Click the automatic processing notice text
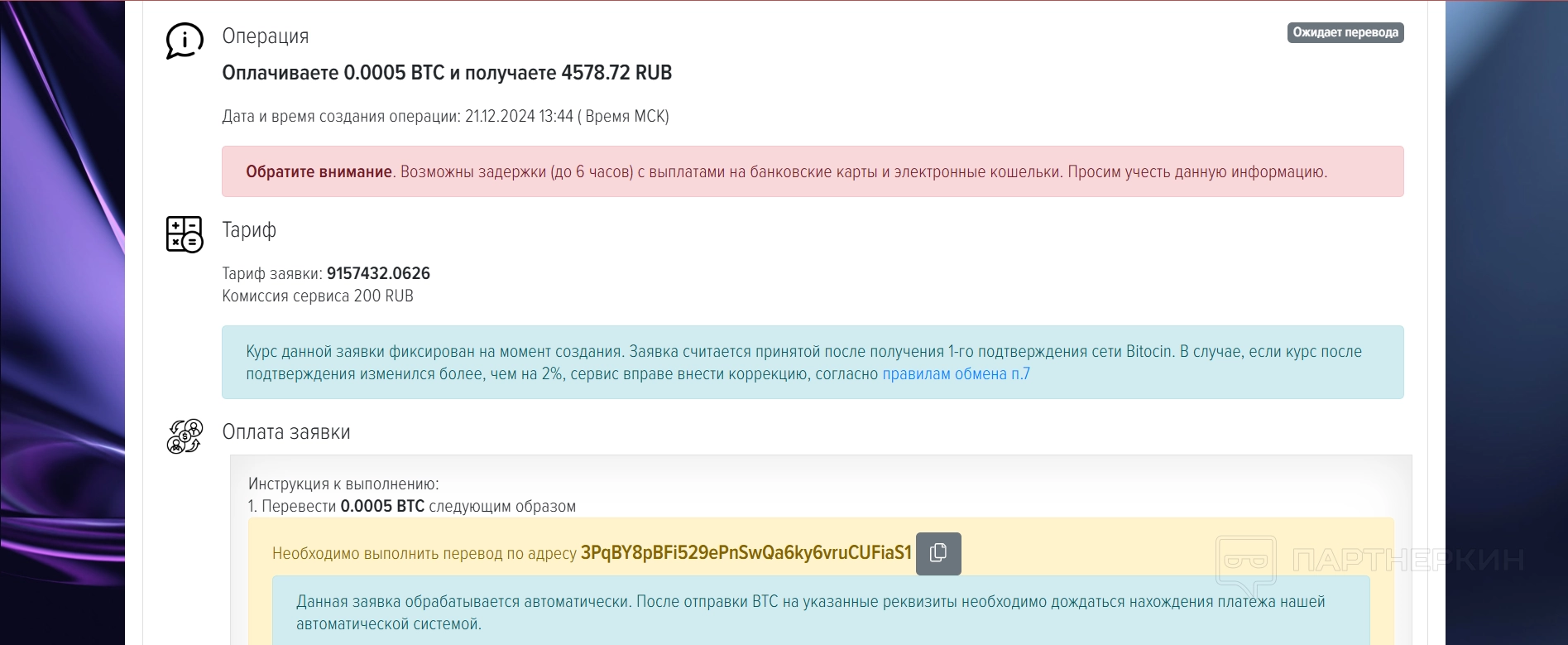Viewport: 1568px width, 645px height. pos(811,613)
